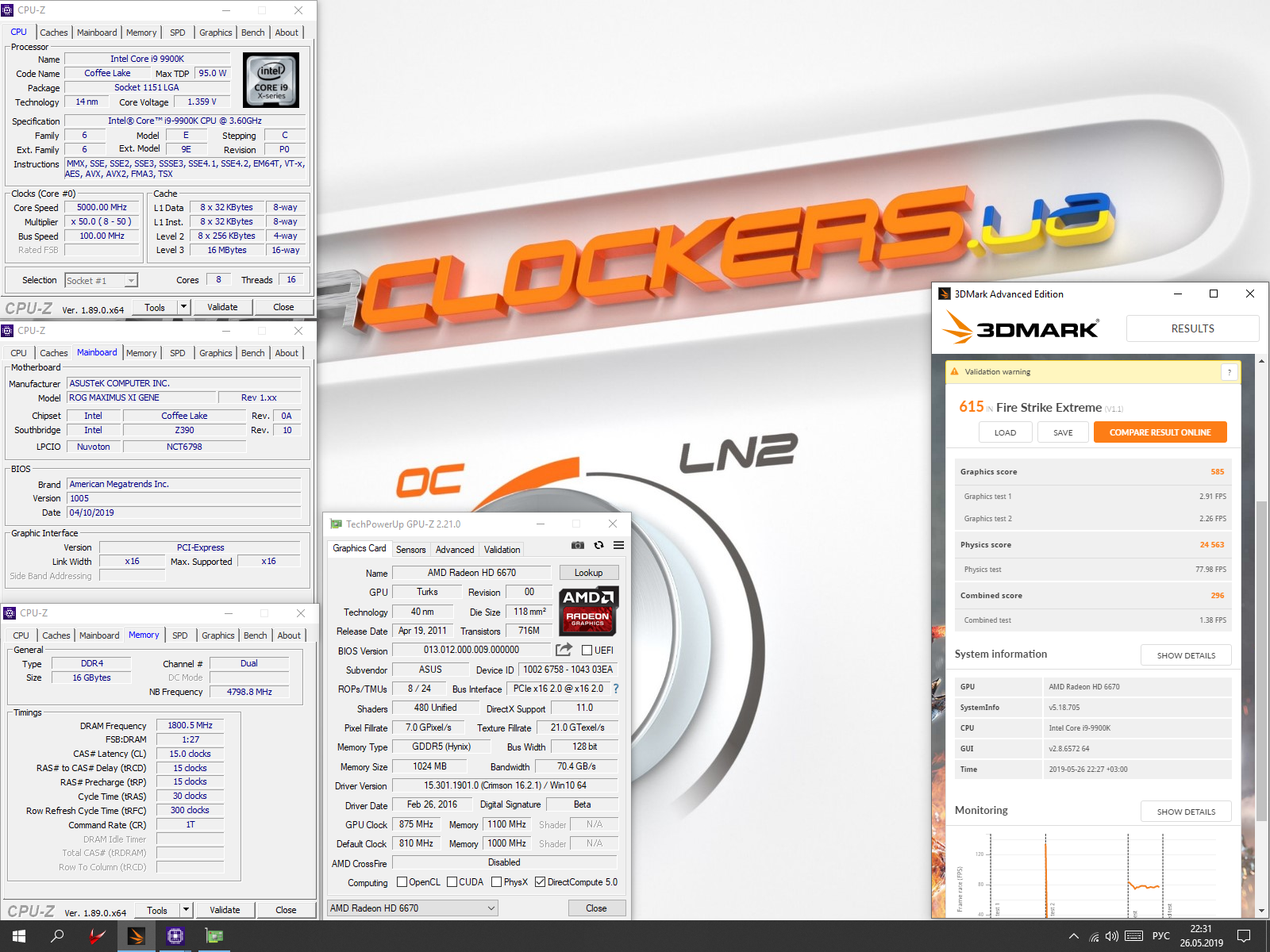Click COMPARE RESULT ONLINE button
1270x952 pixels.
1160,432
